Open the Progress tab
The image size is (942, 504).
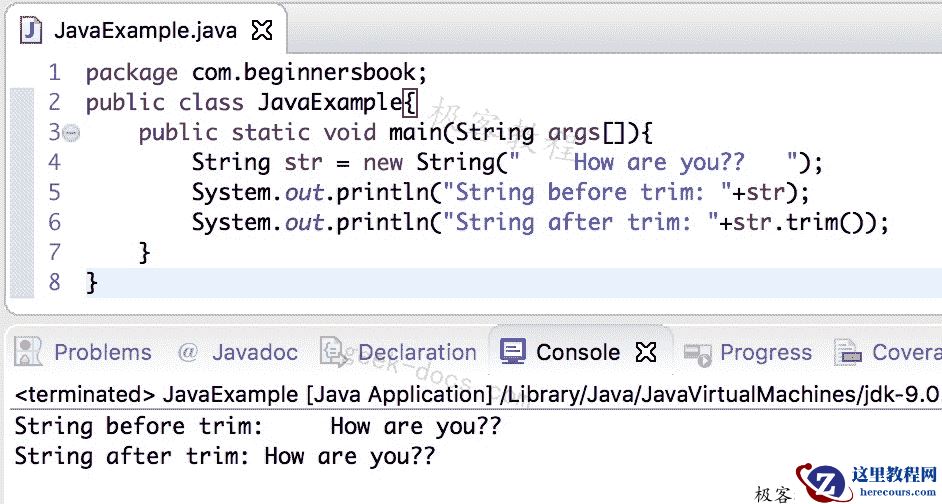click(766, 353)
